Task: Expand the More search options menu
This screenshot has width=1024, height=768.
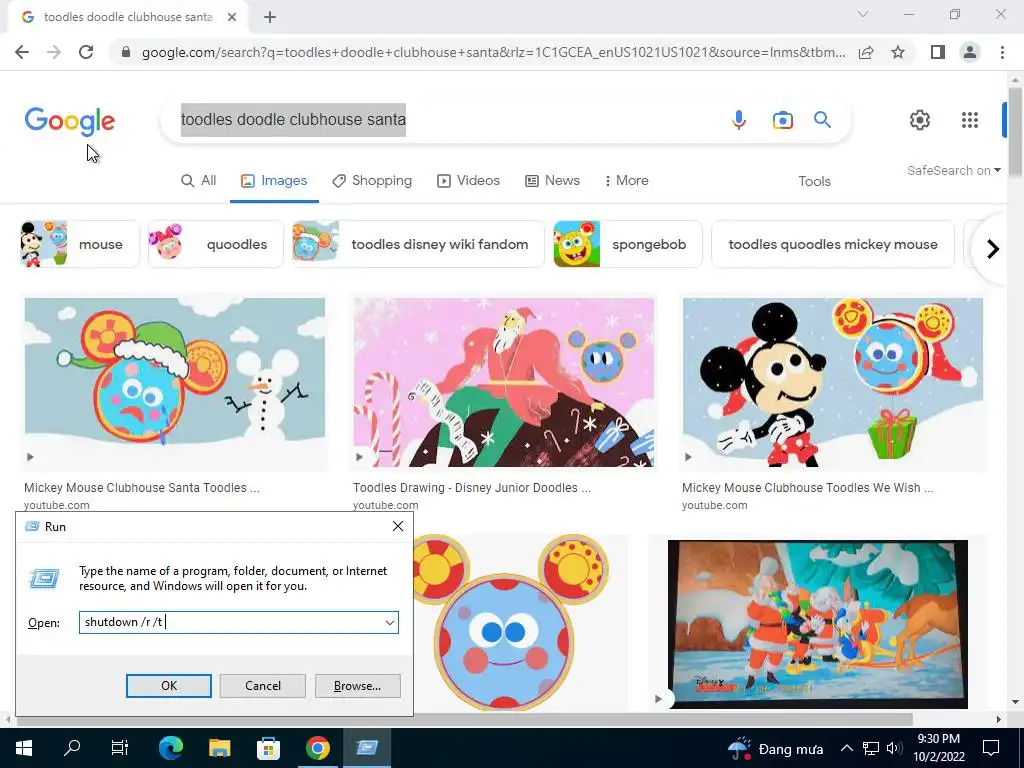Action: tap(626, 181)
